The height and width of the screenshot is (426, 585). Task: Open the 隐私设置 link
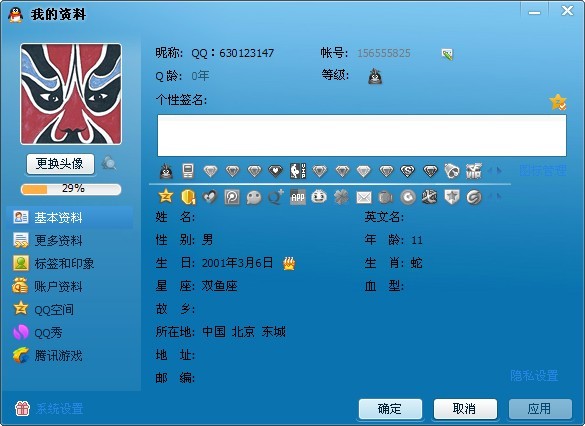(x=534, y=376)
